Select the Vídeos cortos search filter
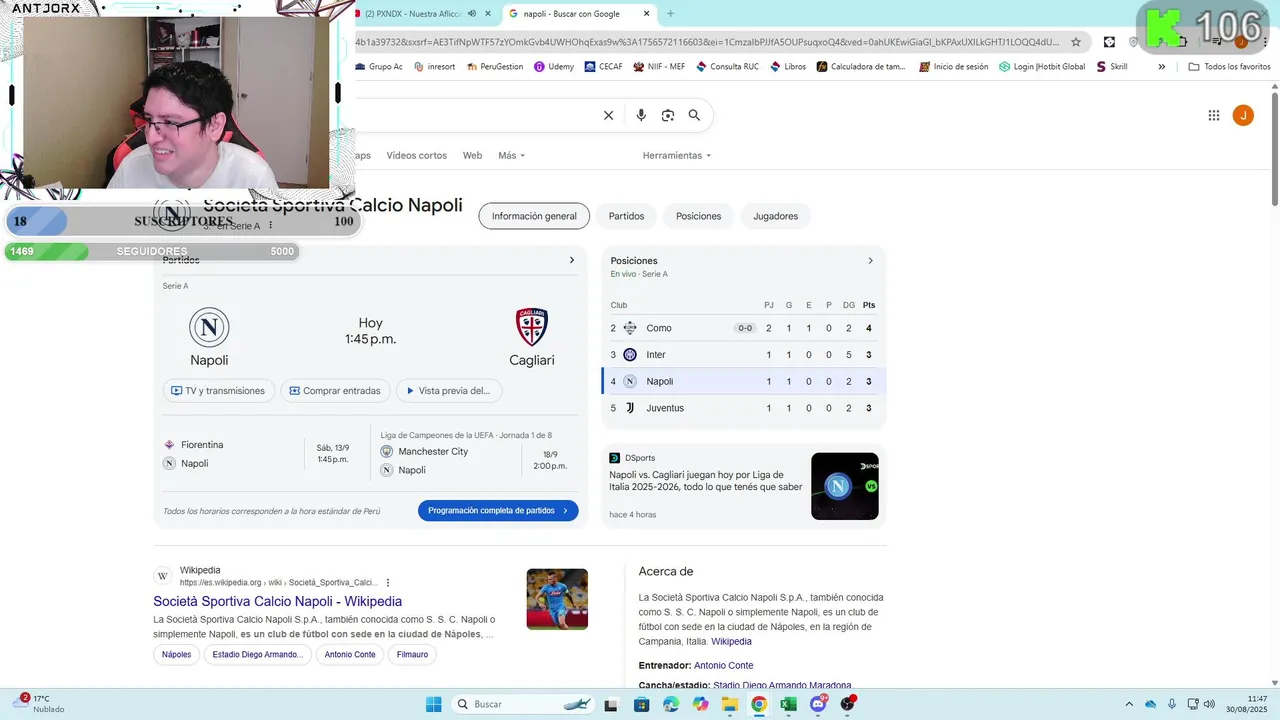Screen dimensions: 1280x720 click(417, 155)
